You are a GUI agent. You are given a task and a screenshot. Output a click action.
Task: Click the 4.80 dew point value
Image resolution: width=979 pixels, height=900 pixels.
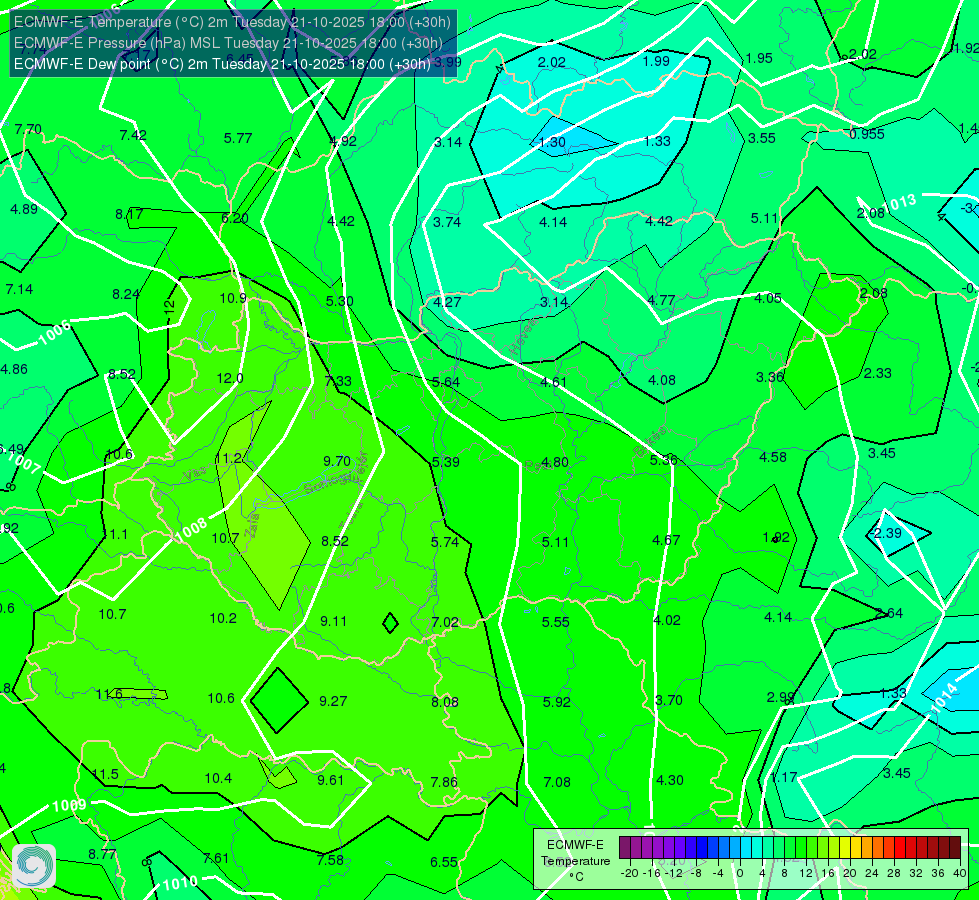554,462
